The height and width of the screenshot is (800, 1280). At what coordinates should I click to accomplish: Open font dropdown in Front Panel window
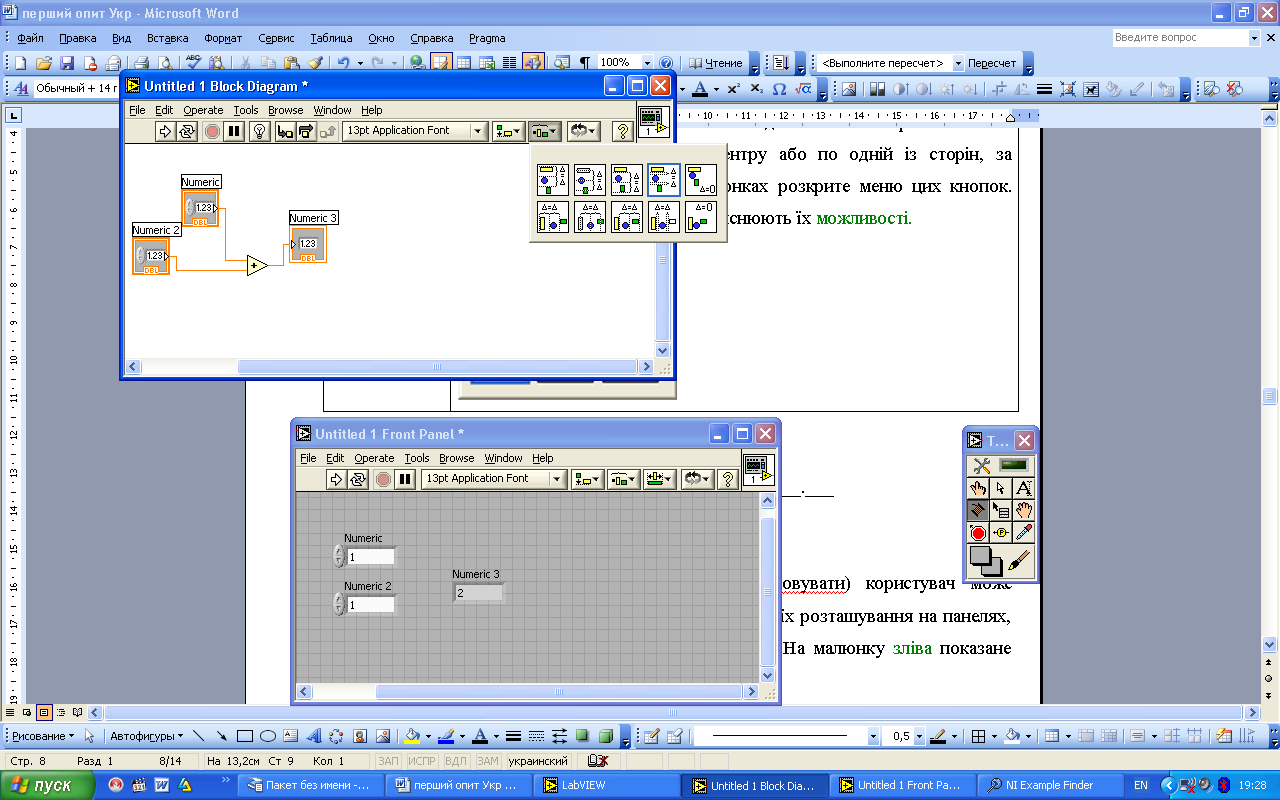pyautogui.click(x=493, y=479)
